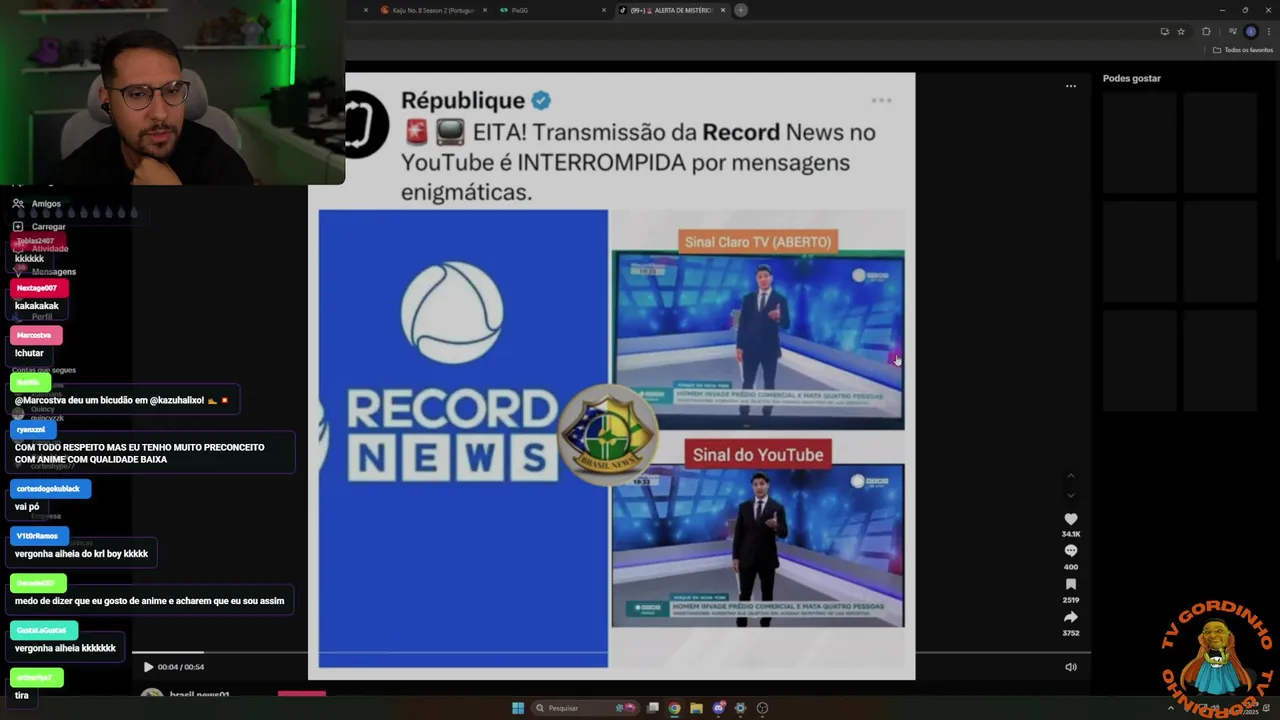Click the install app icon in address bar
1280x720 pixels.
1164,31
